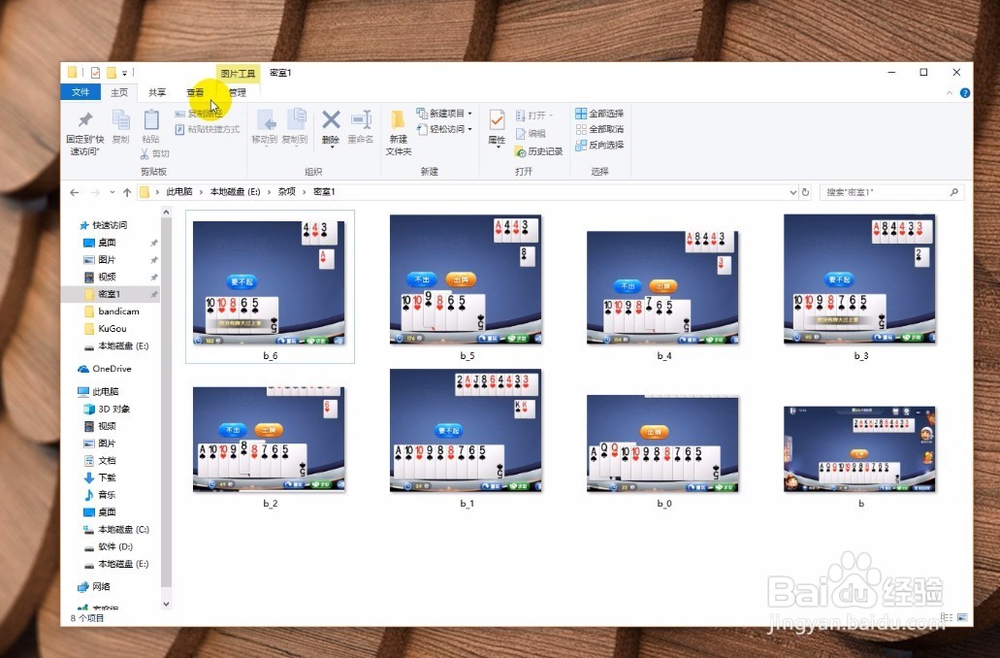This screenshot has width=1000, height=658.
Task: Select the b_0 image thumbnail
Action: point(663,444)
